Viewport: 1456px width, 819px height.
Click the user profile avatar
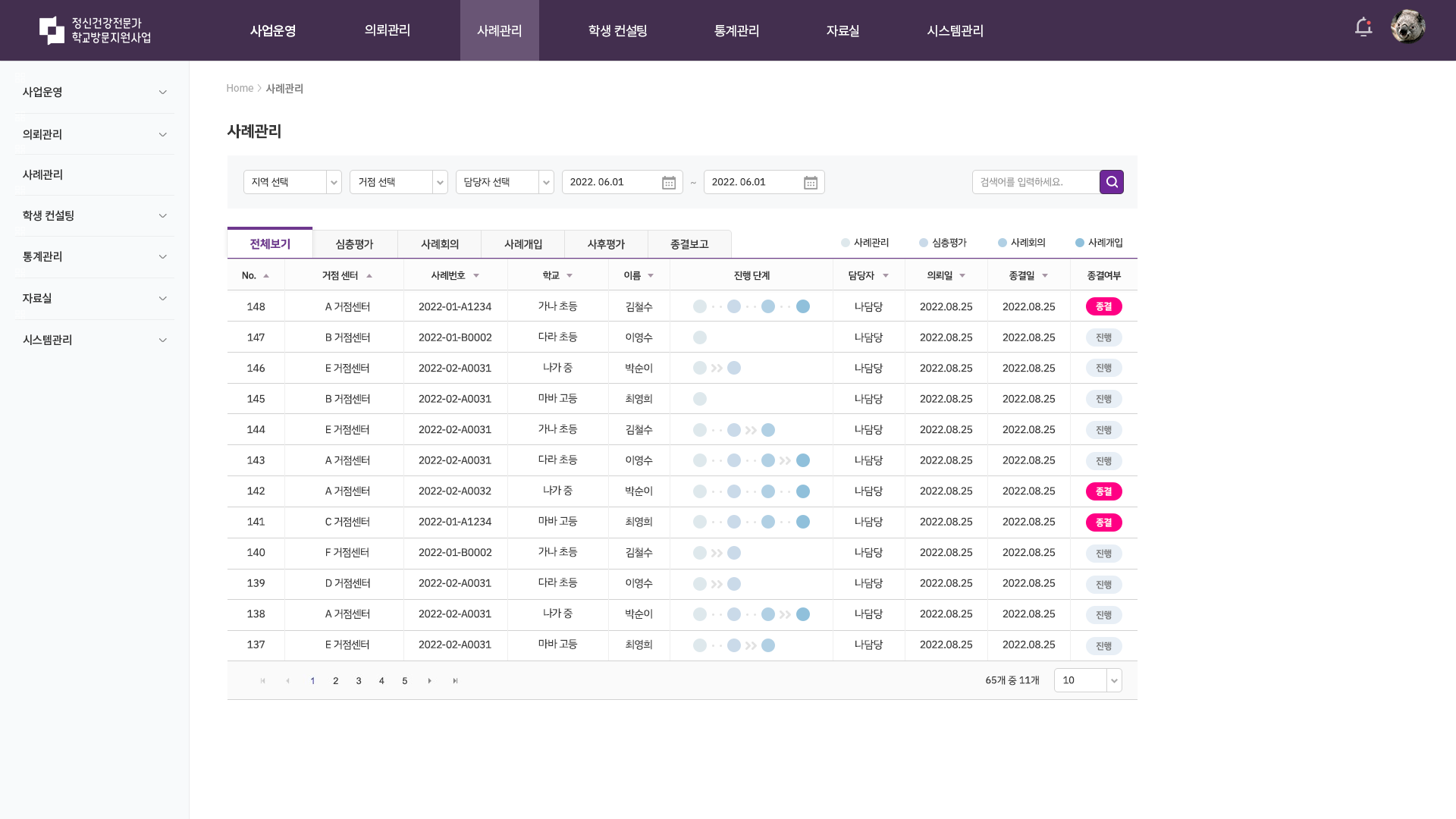(x=1407, y=27)
